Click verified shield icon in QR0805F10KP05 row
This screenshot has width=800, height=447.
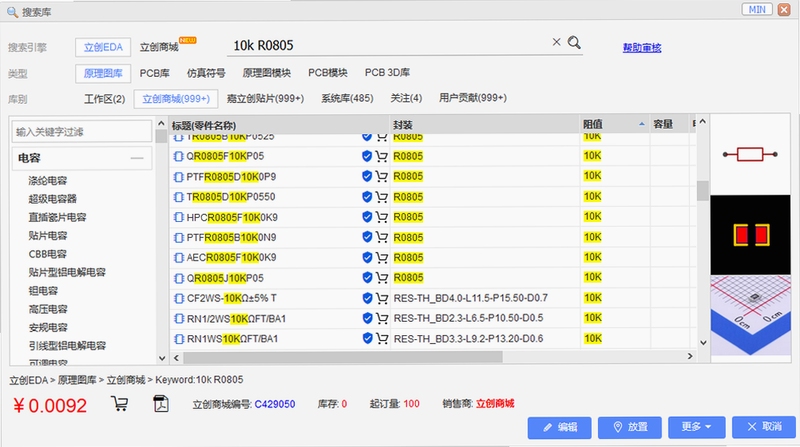[x=367, y=156]
